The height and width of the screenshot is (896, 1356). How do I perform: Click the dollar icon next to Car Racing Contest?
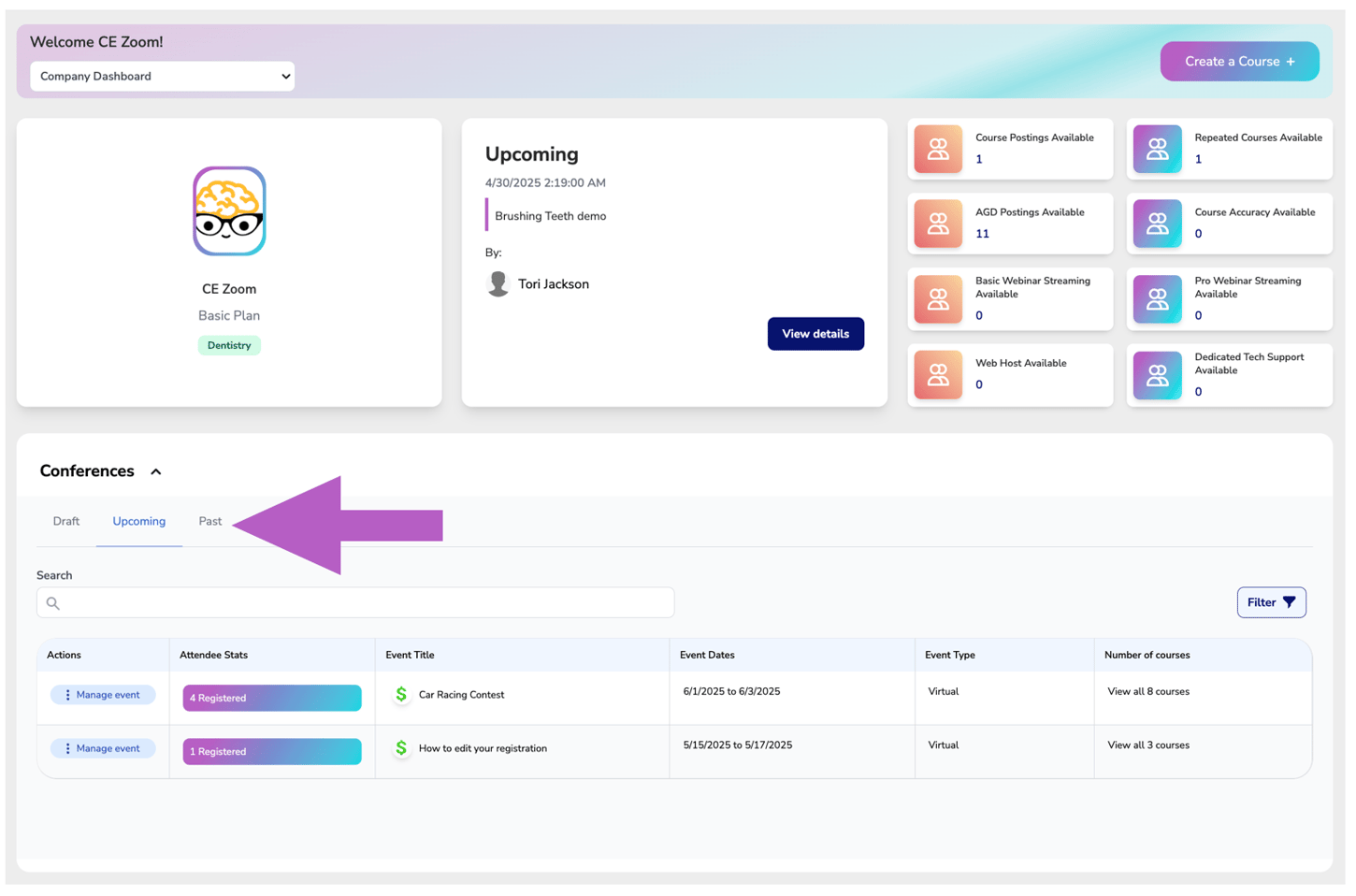(x=401, y=695)
